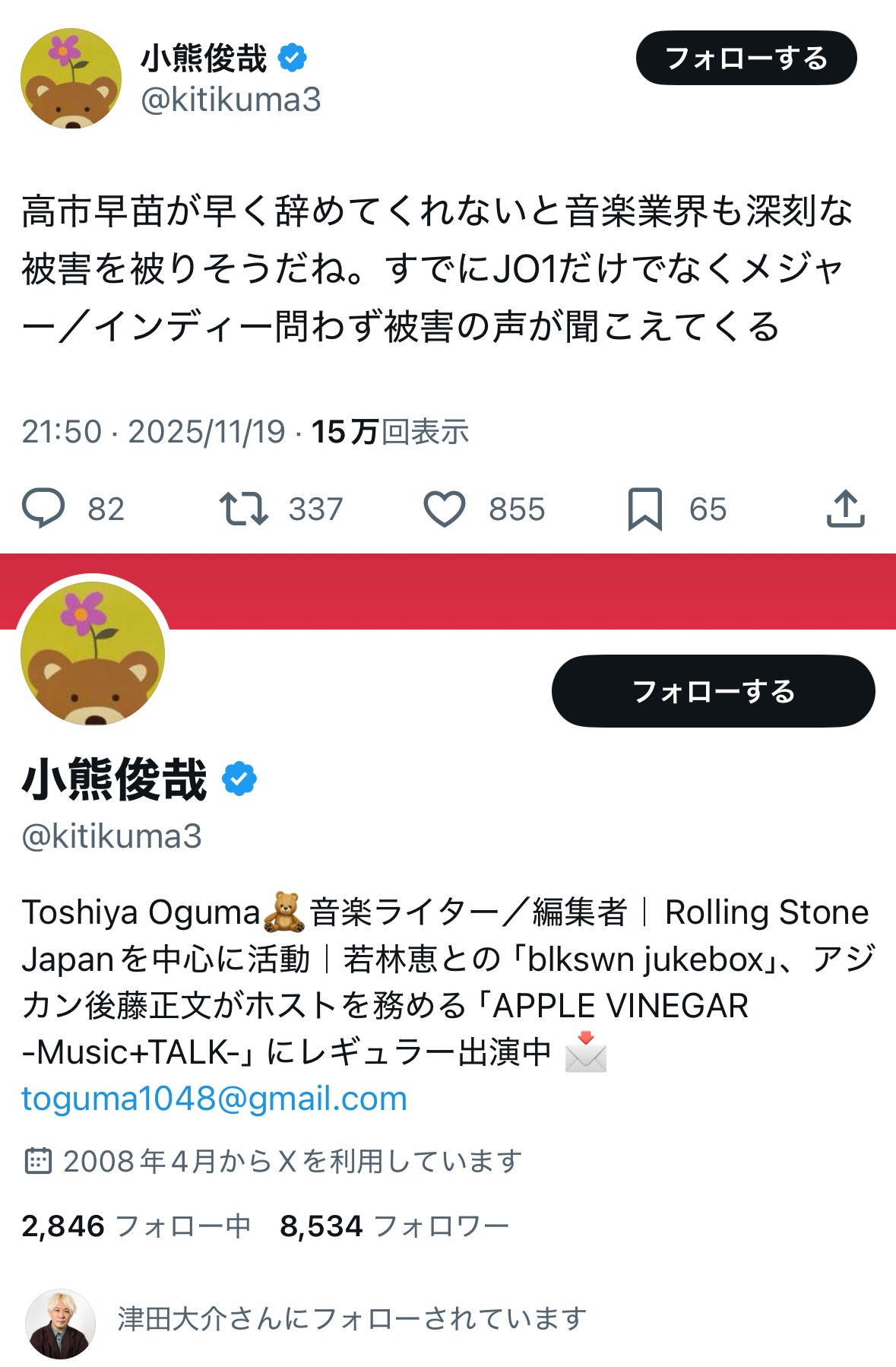Bookmark the tweet with bookmark icon
The height and width of the screenshot is (1367, 896).
pos(645,509)
